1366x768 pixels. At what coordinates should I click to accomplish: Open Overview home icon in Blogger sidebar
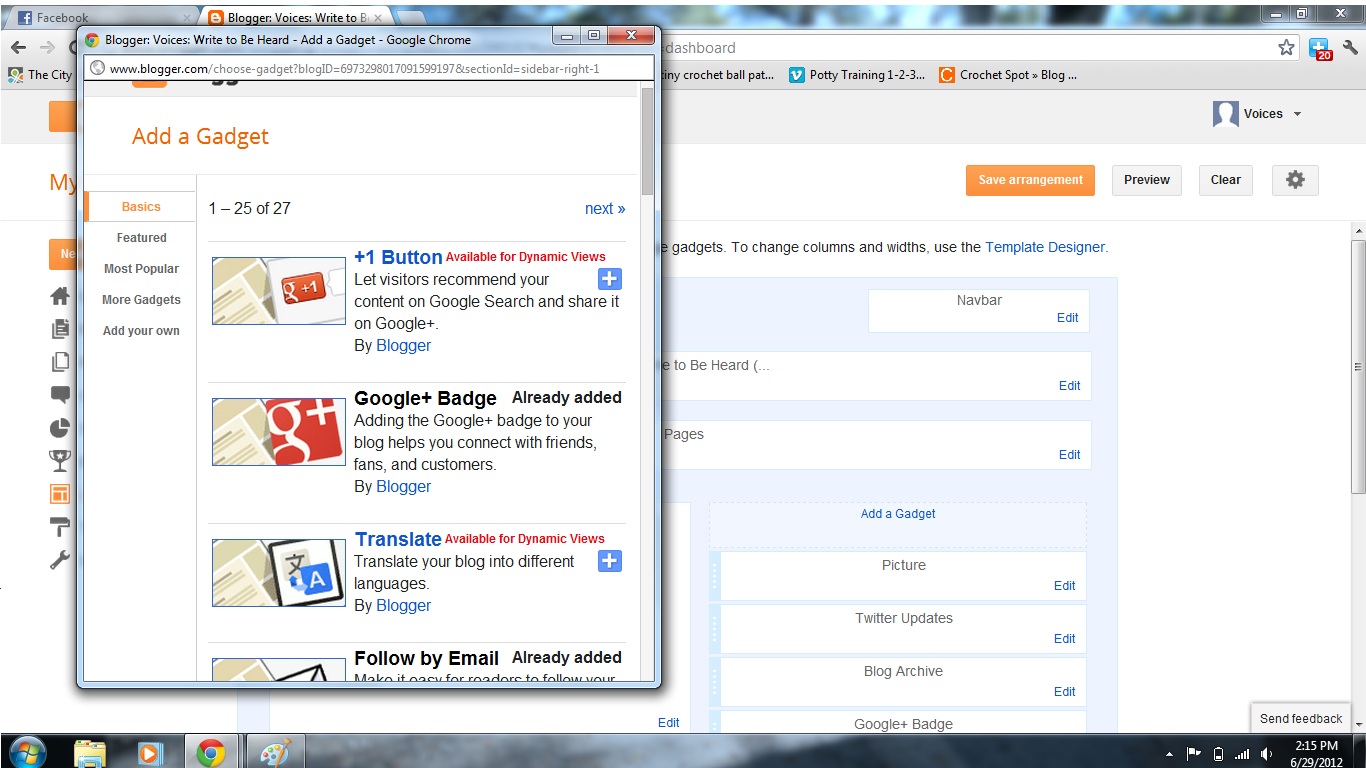click(60, 296)
